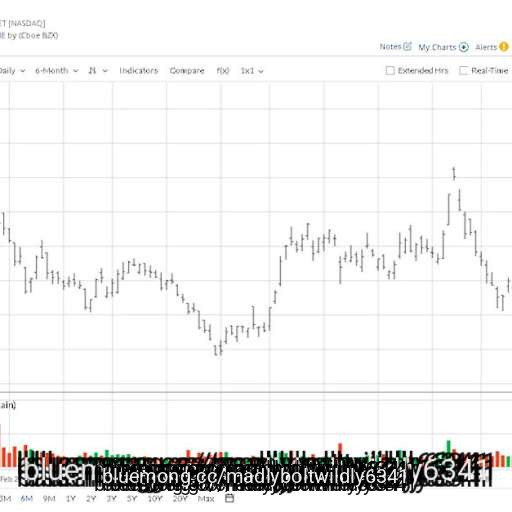Screen dimensions: 512x512
Task: Select the Max time range
Action: [x=206, y=499]
